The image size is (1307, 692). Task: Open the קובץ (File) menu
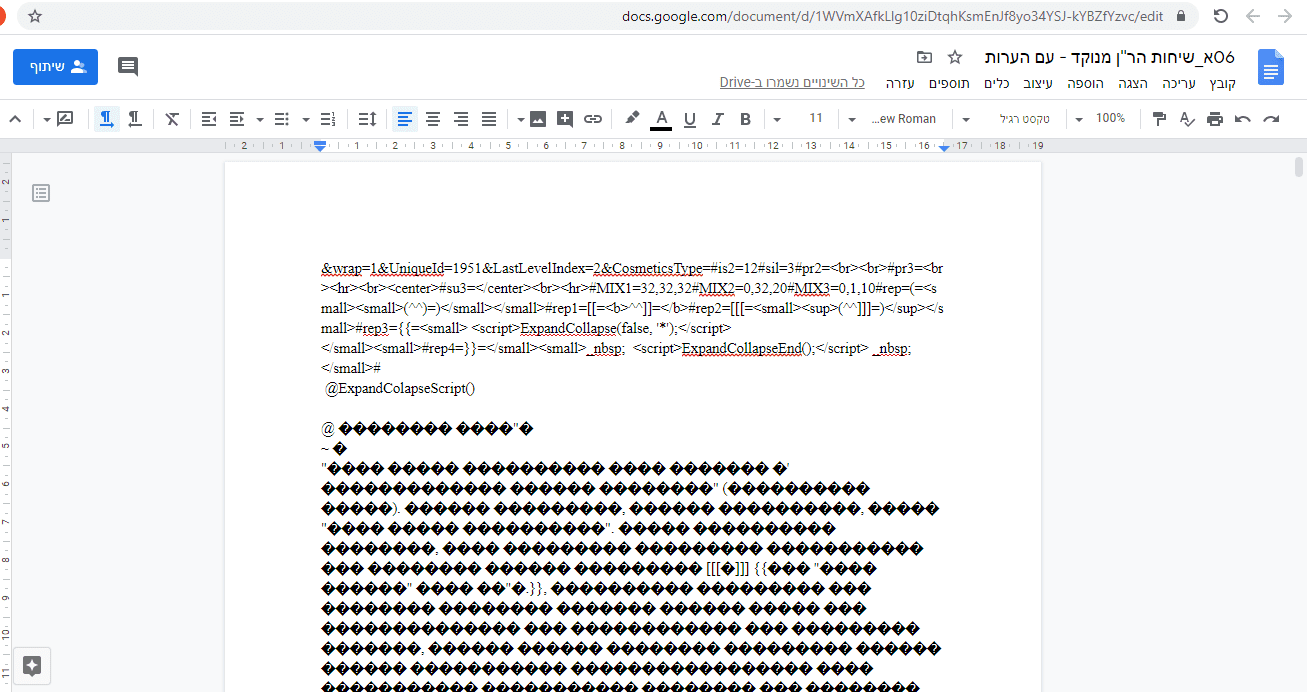tap(1222, 83)
